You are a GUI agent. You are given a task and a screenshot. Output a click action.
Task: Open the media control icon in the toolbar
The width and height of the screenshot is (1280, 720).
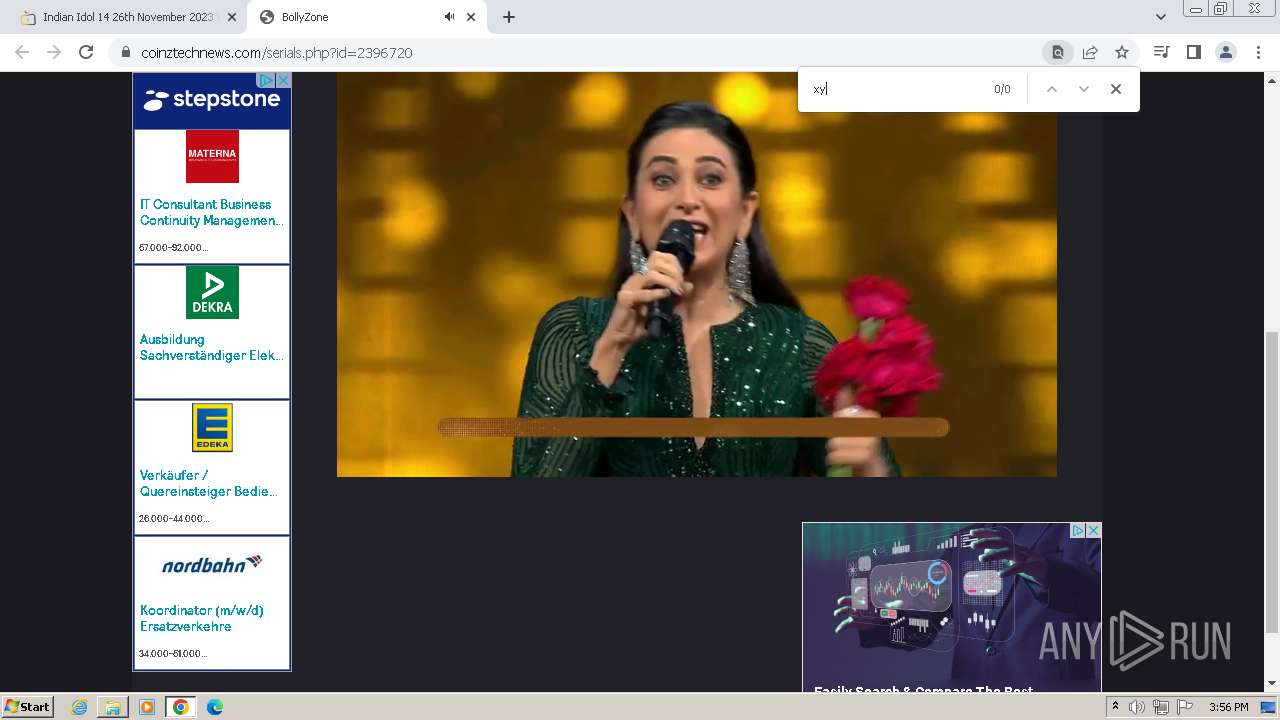coord(1161,52)
